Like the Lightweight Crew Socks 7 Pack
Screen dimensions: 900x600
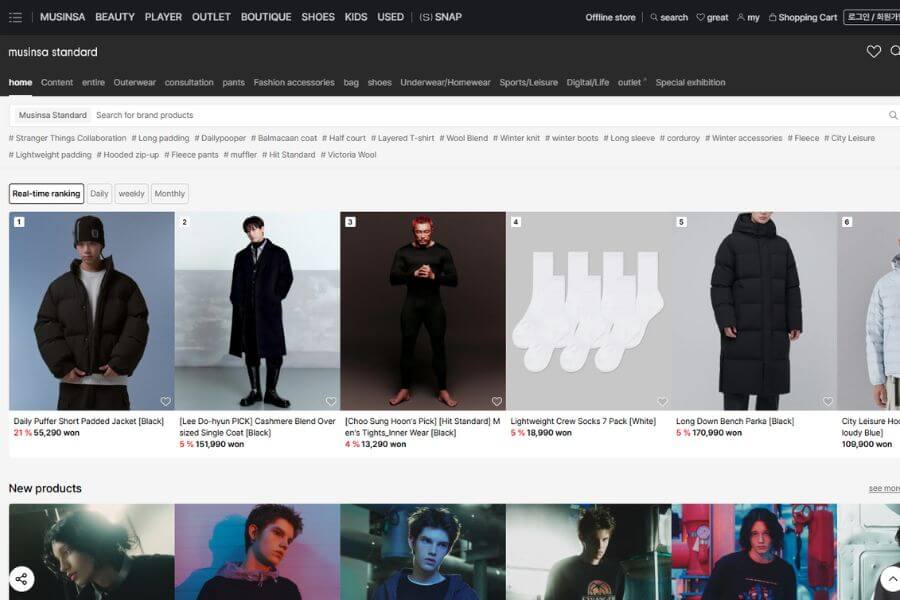tap(662, 401)
